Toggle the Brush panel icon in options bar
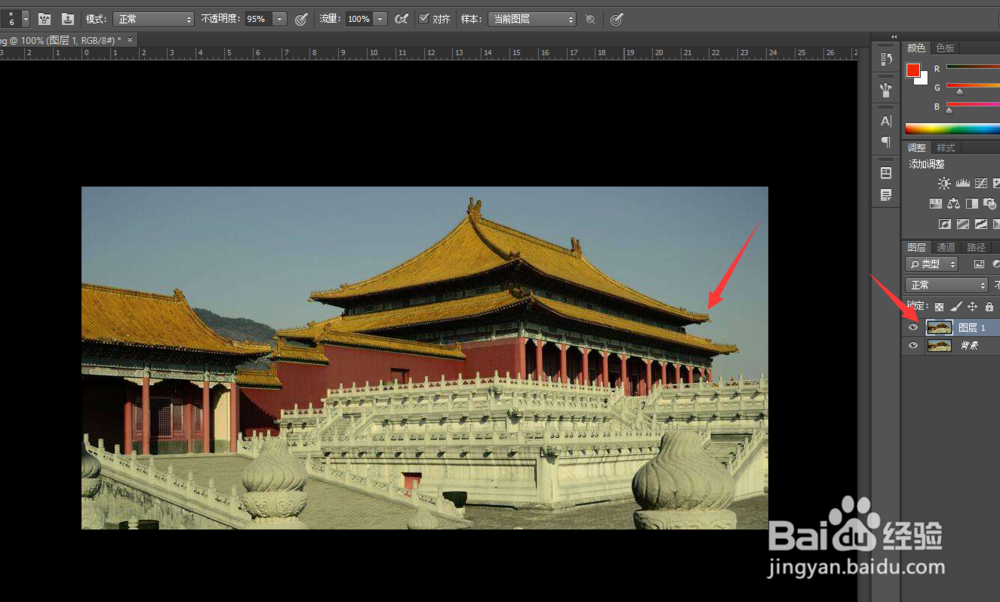 coord(44,19)
